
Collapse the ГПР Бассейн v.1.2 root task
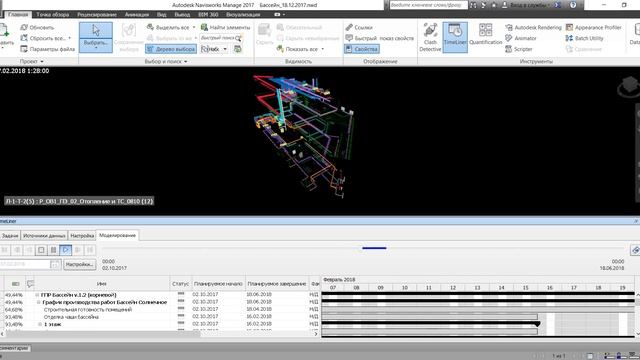point(37,295)
